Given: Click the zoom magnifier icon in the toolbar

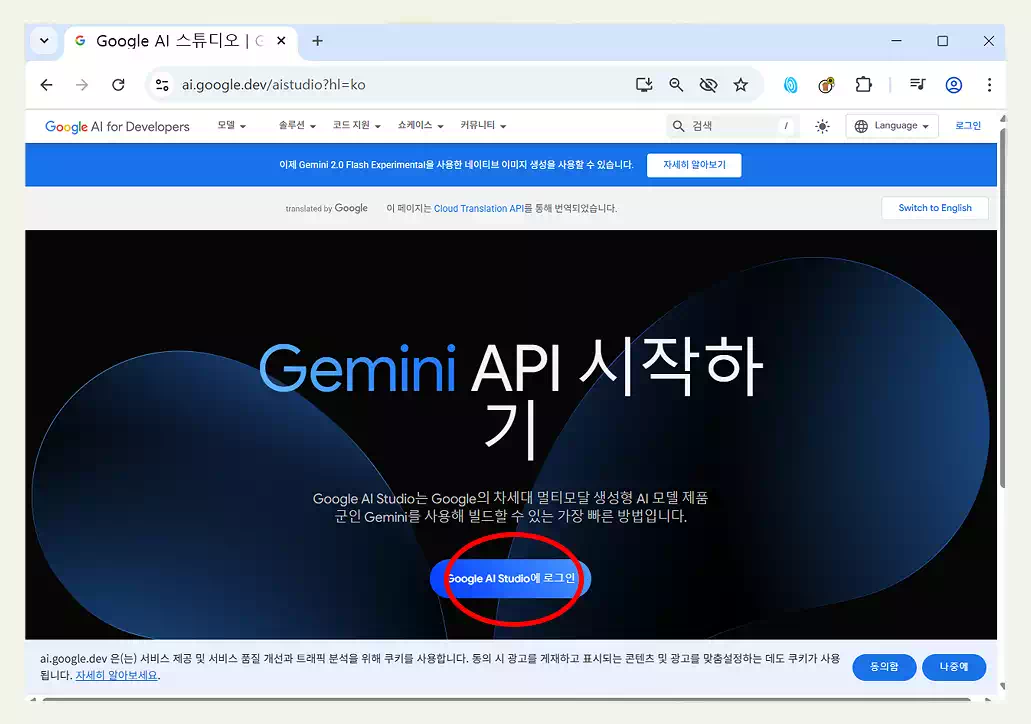Looking at the screenshot, I should pyautogui.click(x=676, y=85).
